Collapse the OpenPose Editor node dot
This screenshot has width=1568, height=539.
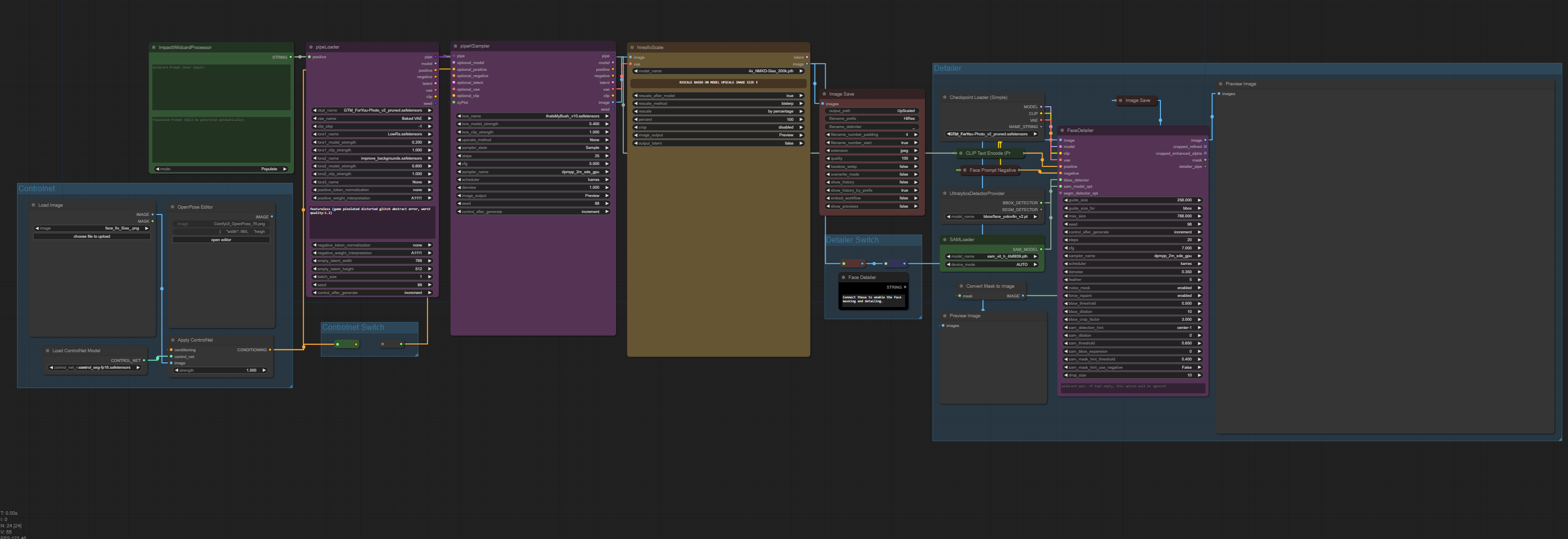[172, 207]
